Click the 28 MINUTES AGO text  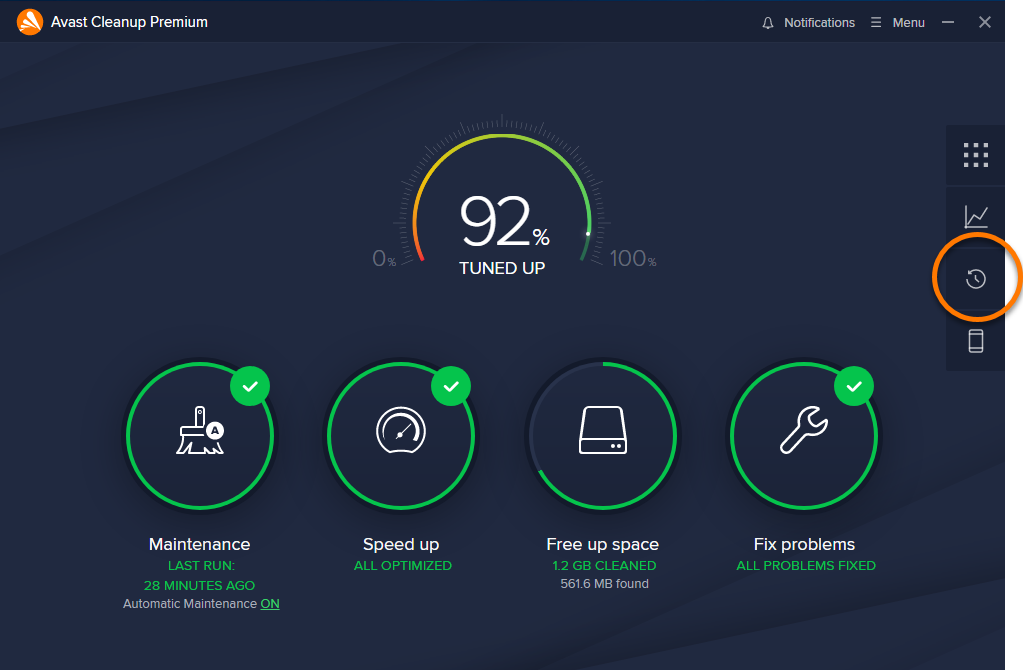[200, 586]
